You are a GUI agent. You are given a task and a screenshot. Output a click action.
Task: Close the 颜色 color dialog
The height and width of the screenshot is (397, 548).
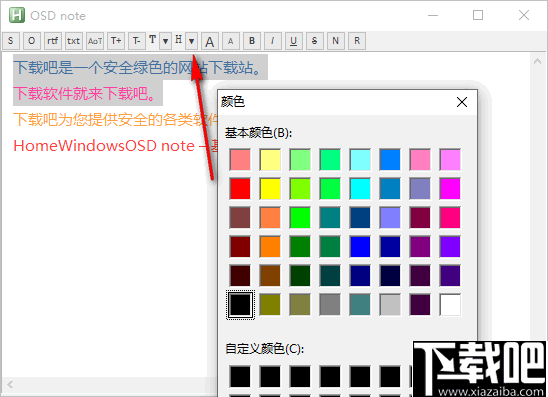tap(462, 102)
